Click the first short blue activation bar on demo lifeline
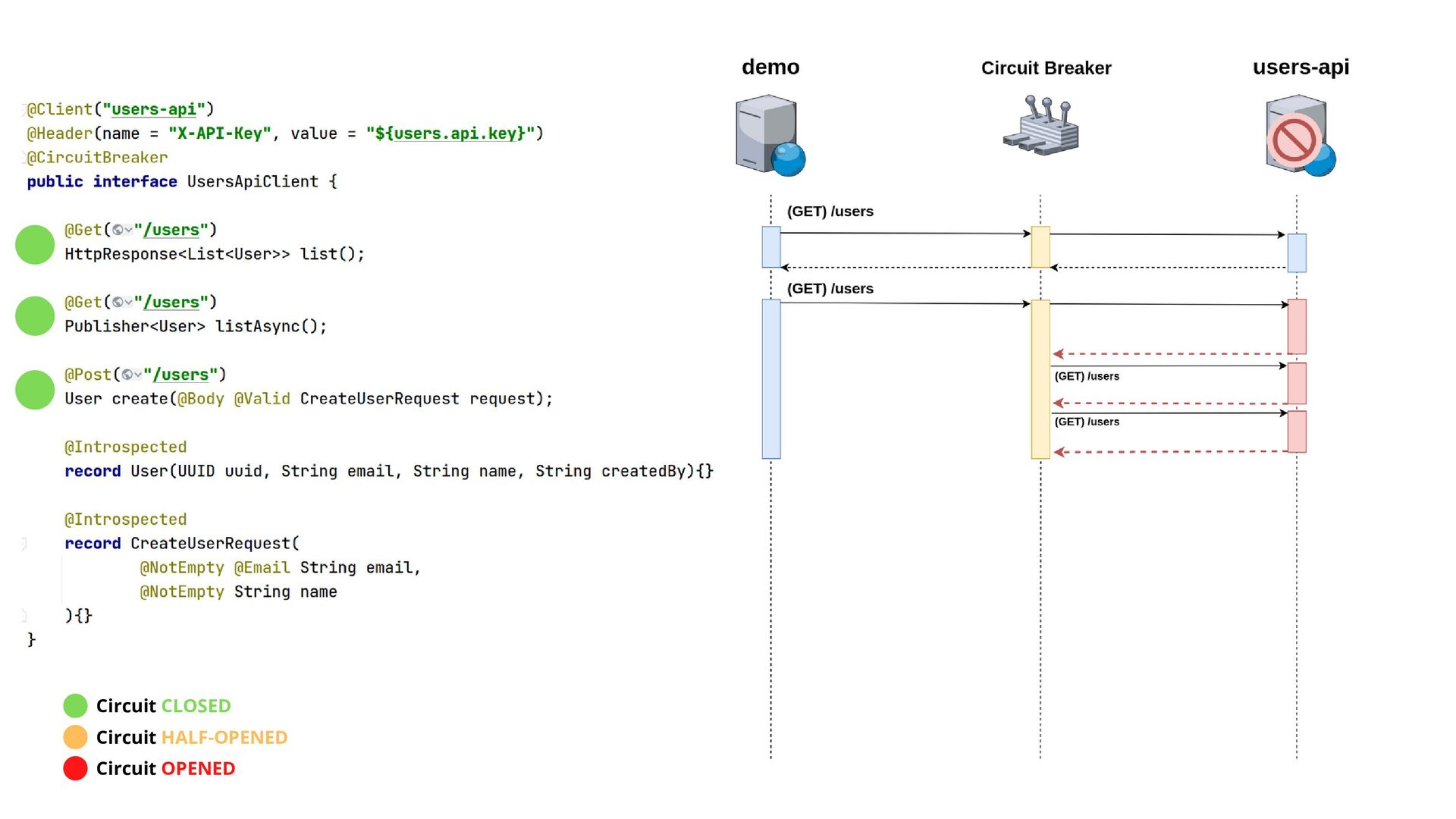The width and height of the screenshot is (1456, 819). click(771, 247)
